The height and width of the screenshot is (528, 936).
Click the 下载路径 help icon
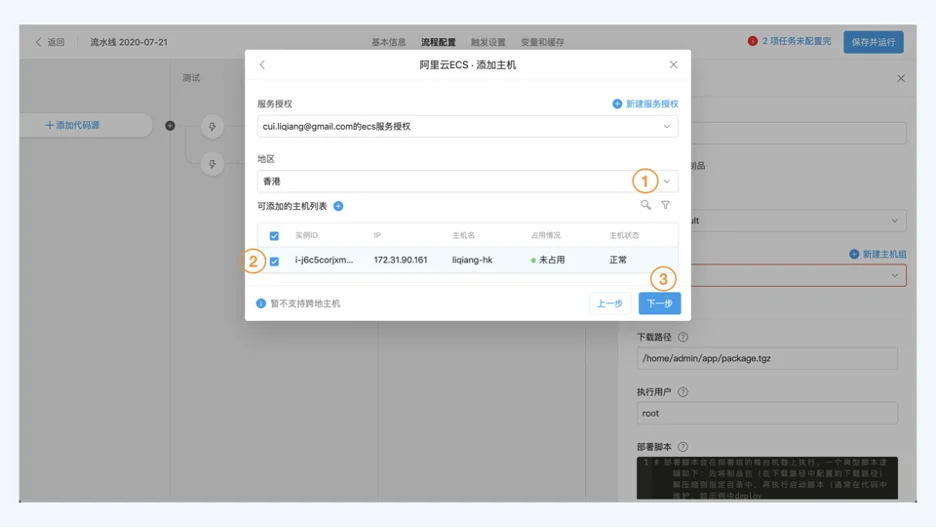coord(683,337)
